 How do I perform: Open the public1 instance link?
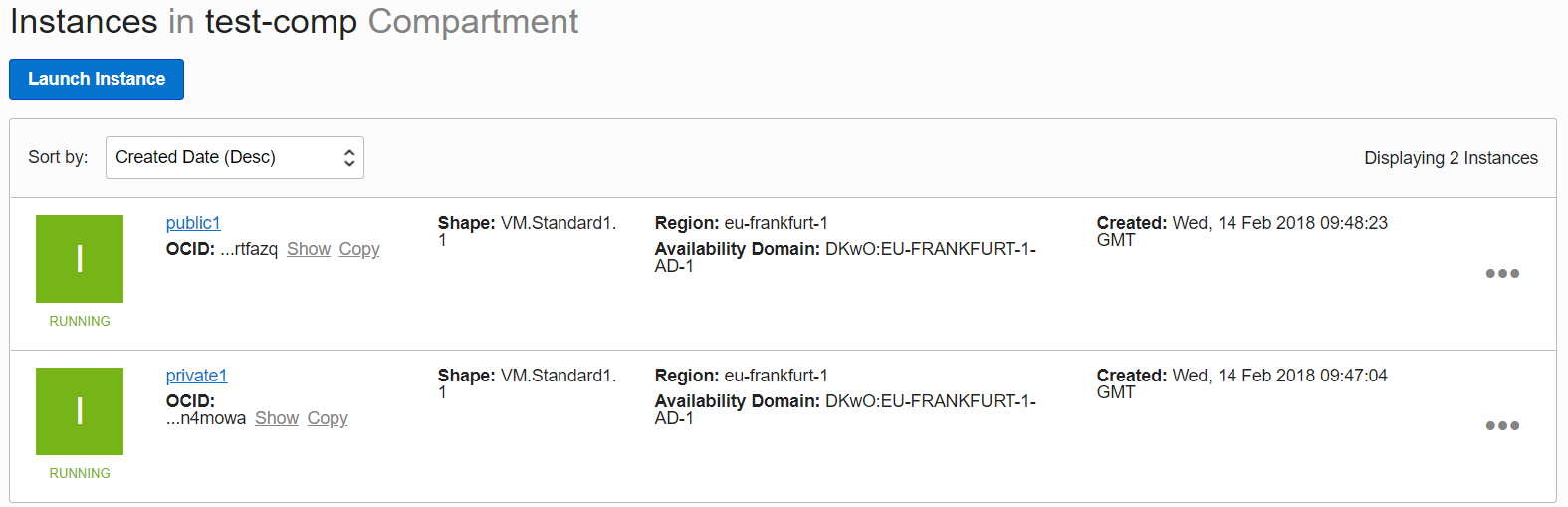[193, 223]
